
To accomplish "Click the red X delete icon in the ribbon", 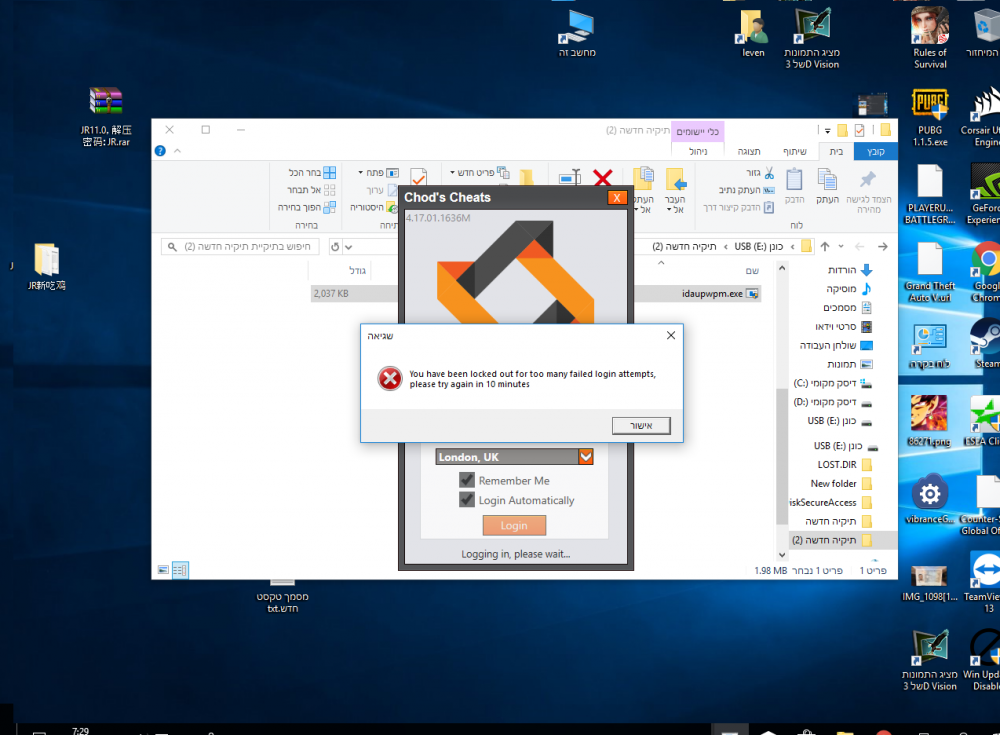I will (x=603, y=178).
